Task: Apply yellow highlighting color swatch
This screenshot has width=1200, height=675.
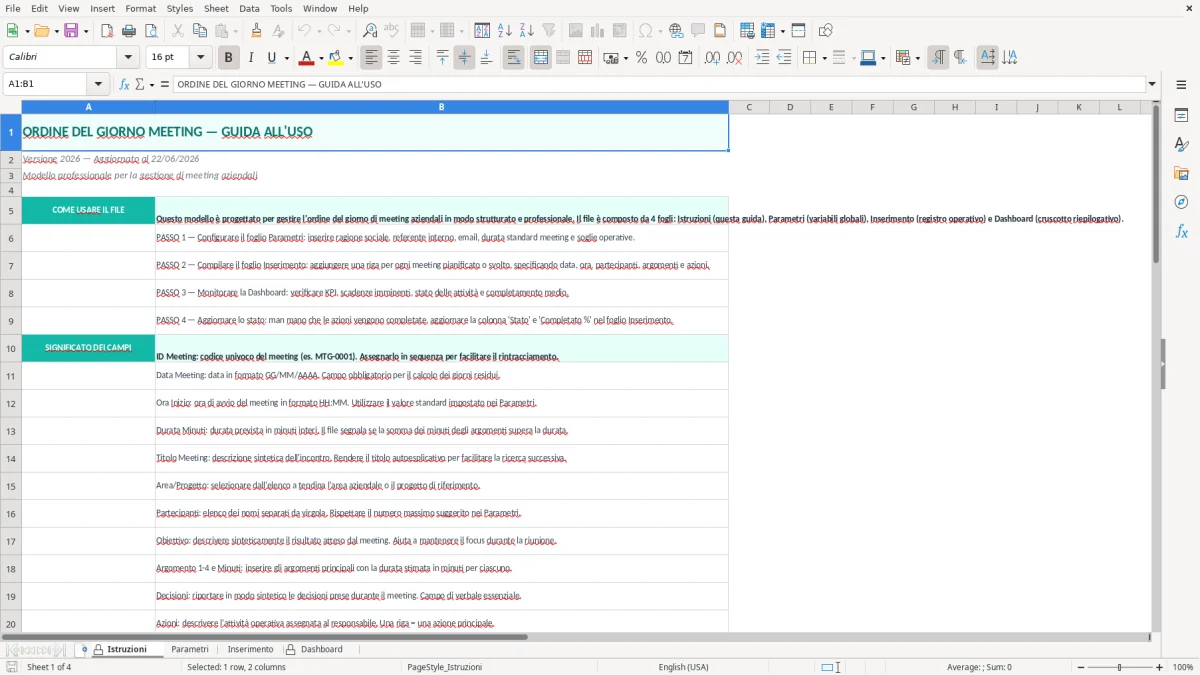Action: (335, 58)
